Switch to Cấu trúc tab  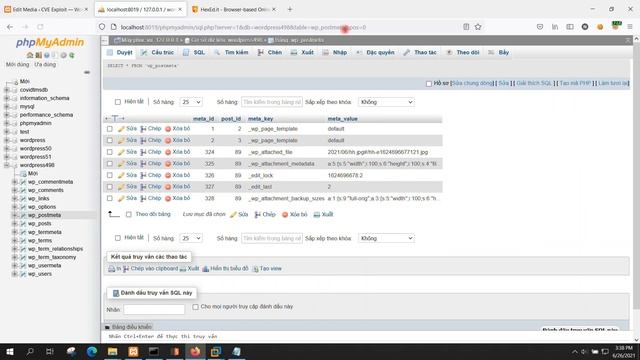157,52
